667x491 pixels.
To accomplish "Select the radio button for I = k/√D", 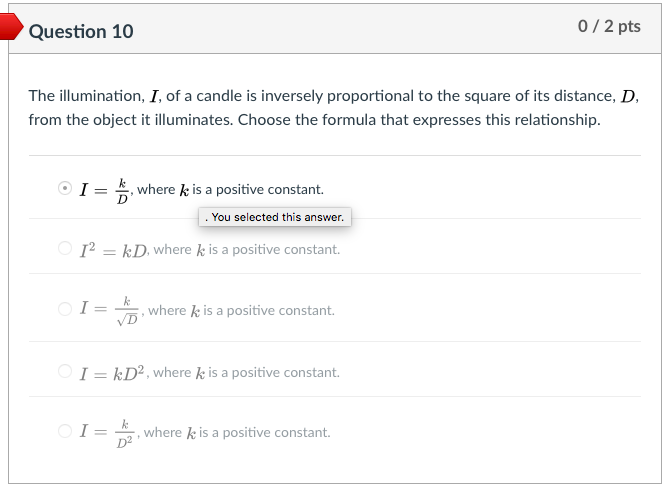I will (x=65, y=310).
